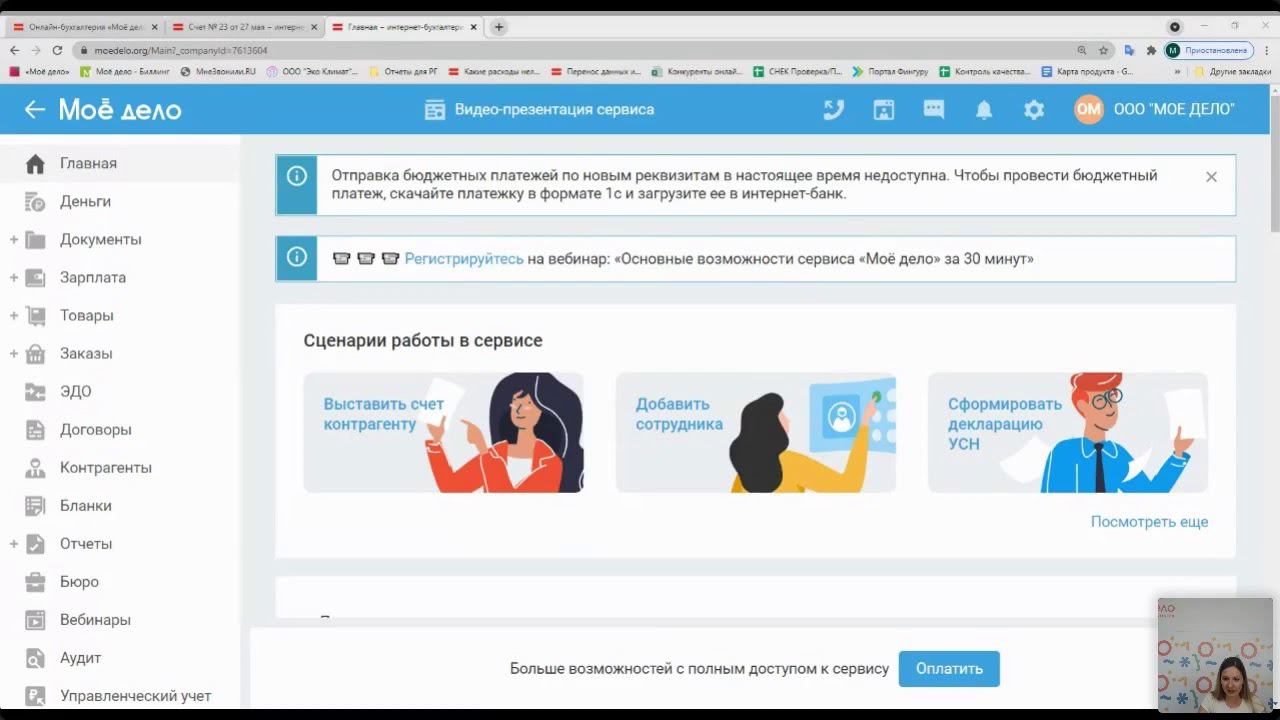Click the Отчеты report icon
Image resolution: width=1280 pixels, height=720 pixels.
click(35, 544)
